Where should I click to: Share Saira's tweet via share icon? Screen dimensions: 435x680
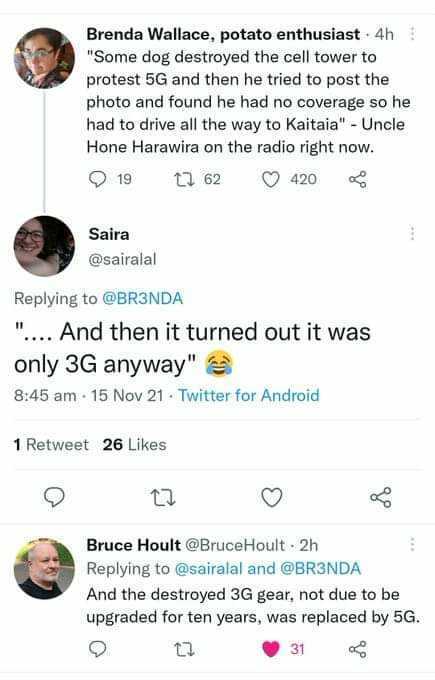(x=381, y=497)
